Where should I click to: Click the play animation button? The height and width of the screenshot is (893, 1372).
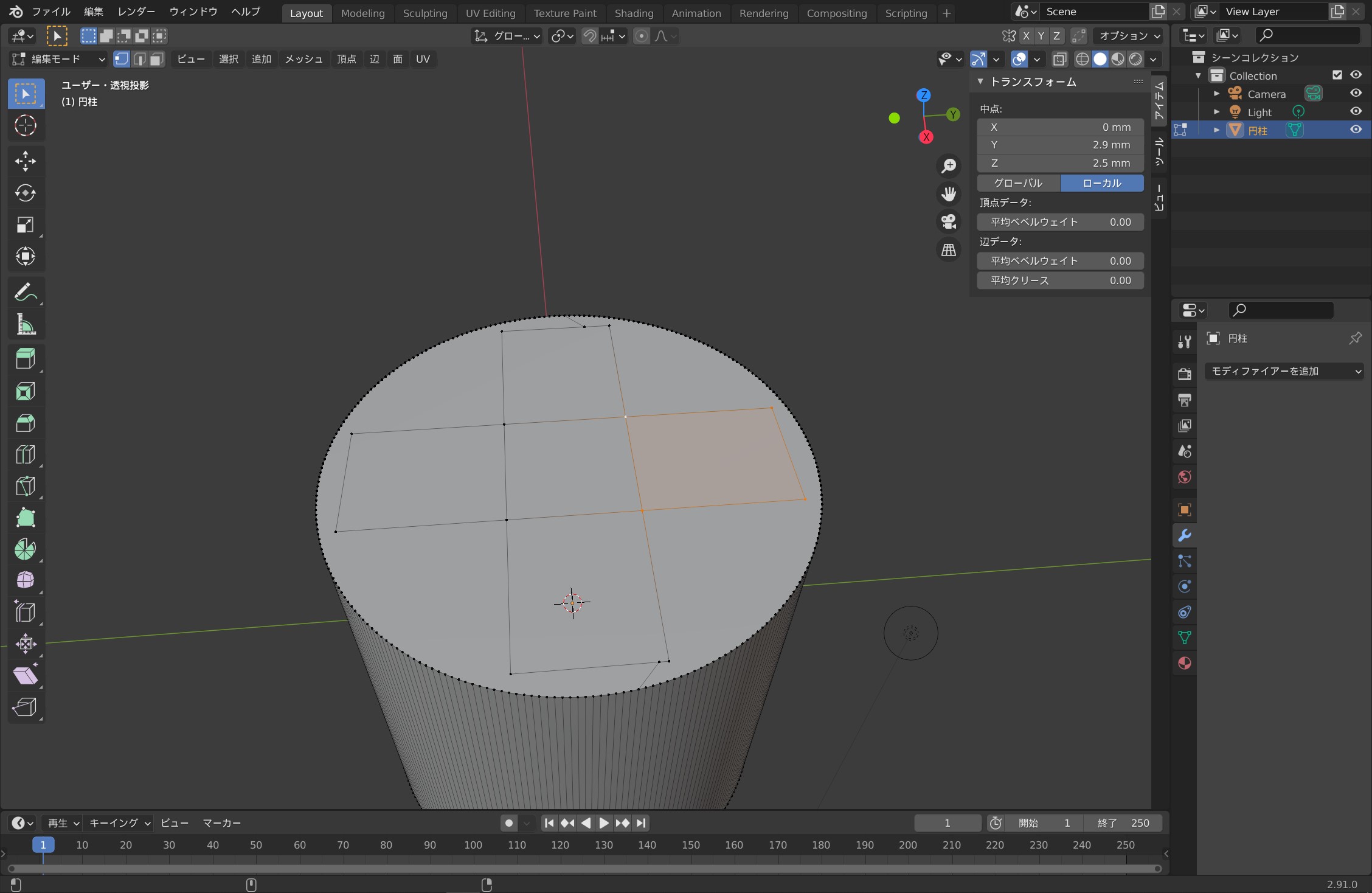pos(603,823)
